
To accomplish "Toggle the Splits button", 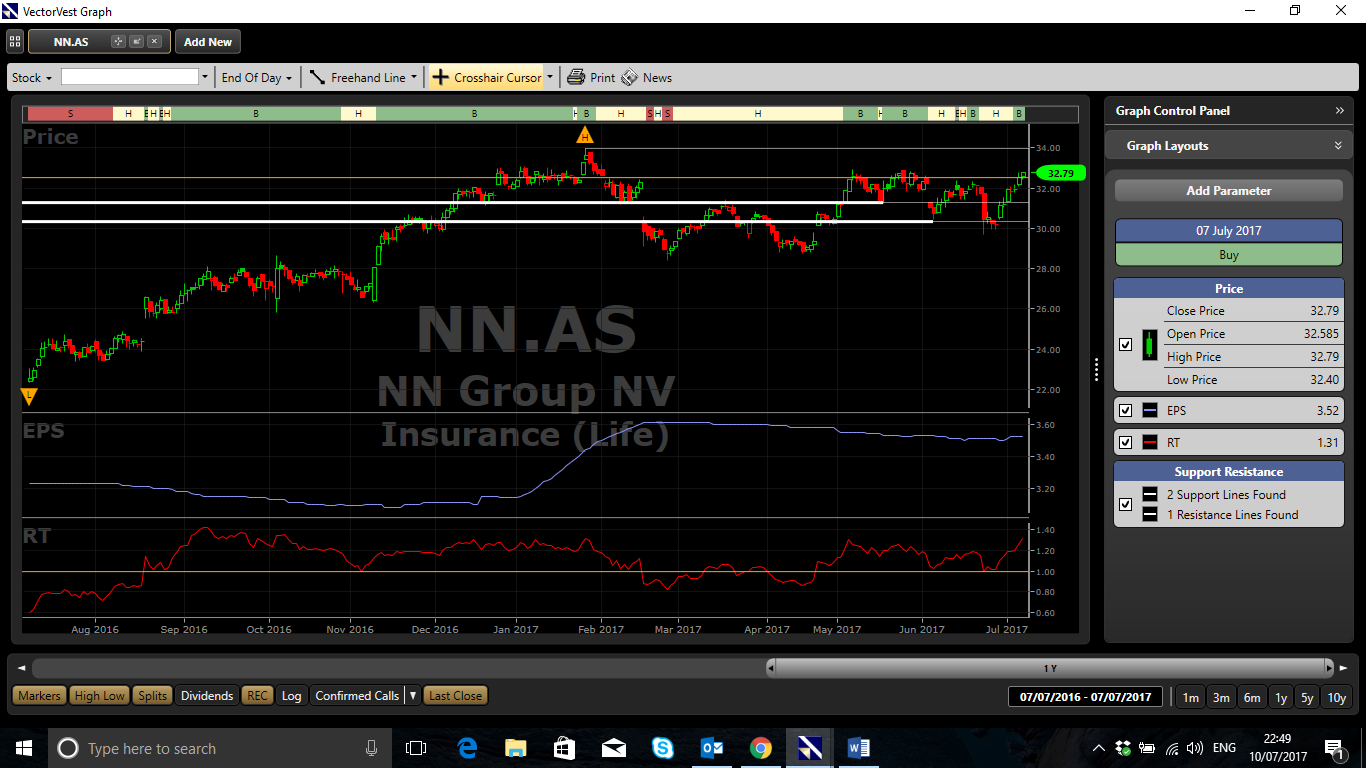I will tap(153, 696).
